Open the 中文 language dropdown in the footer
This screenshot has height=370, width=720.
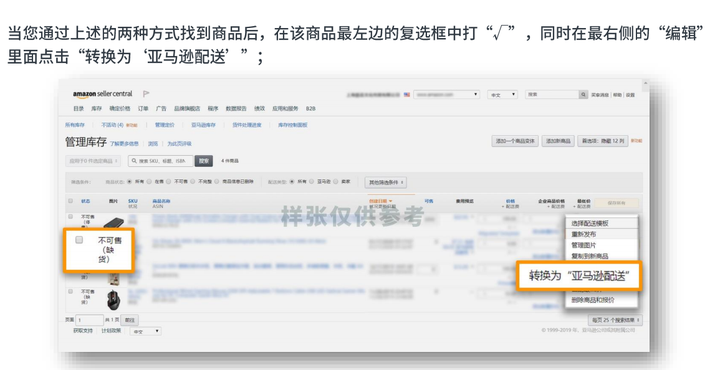pos(146,331)
